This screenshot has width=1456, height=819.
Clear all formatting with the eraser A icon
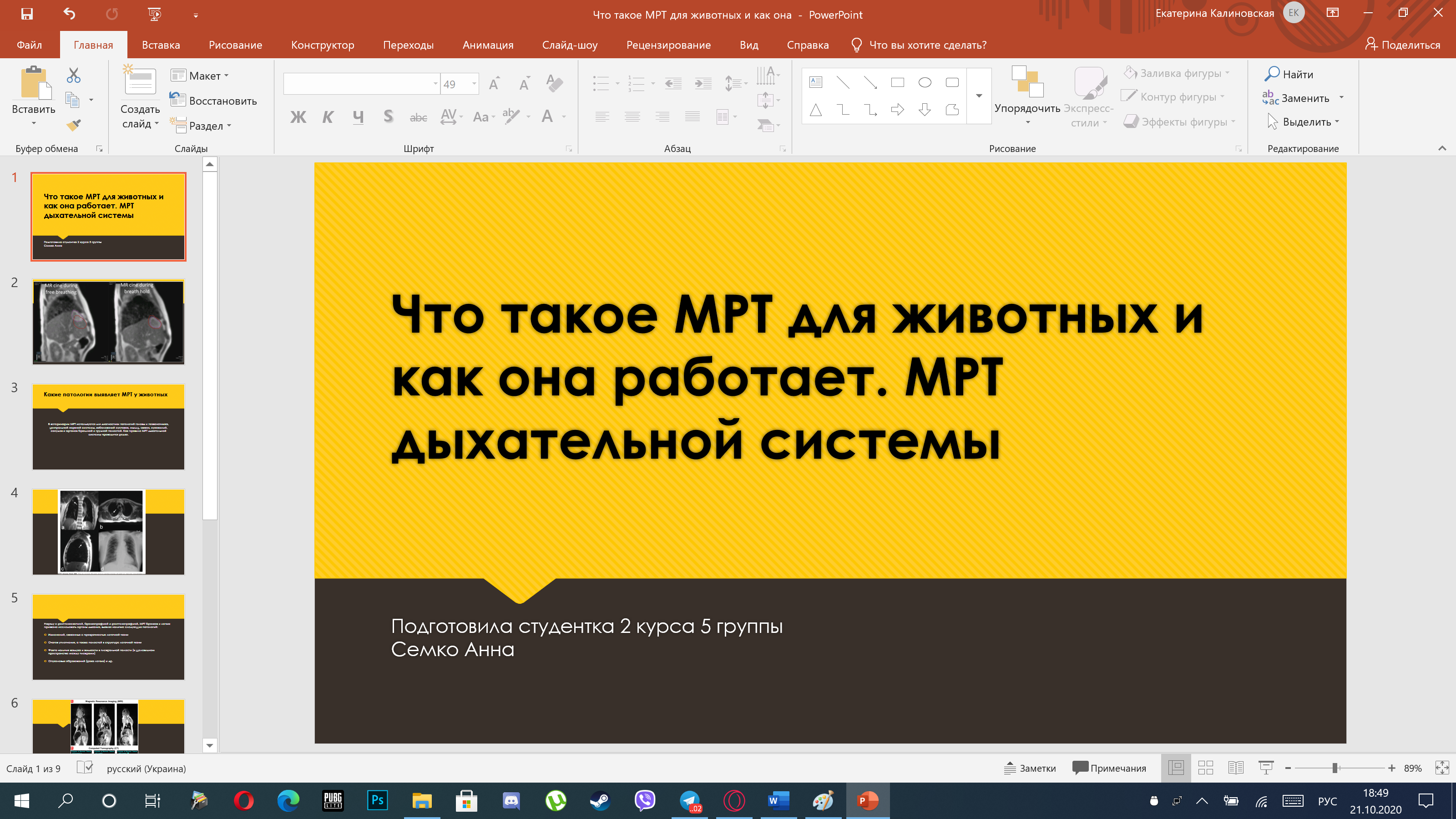pos(555,84)
